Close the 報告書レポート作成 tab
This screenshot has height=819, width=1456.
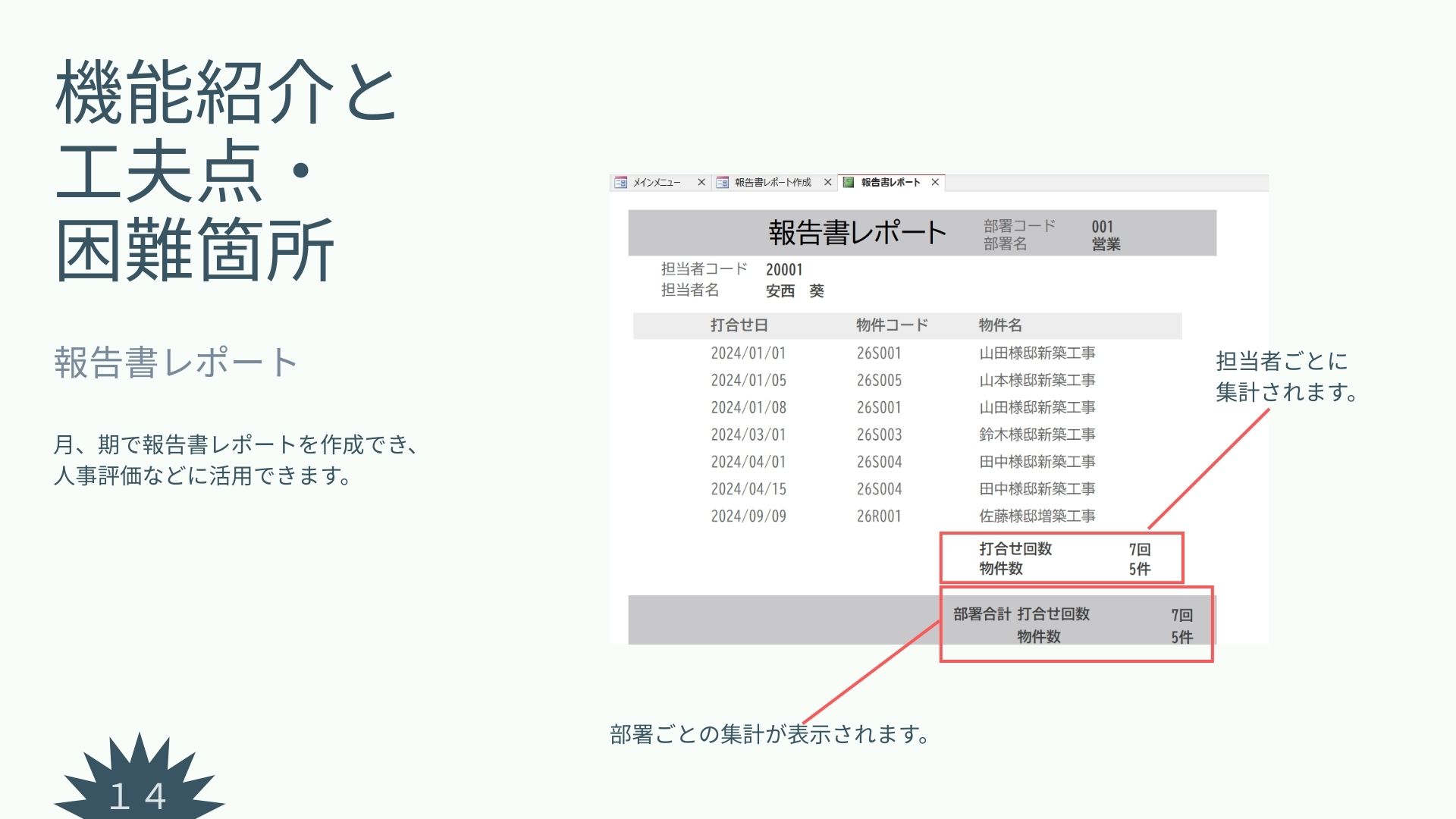[828, 183]
